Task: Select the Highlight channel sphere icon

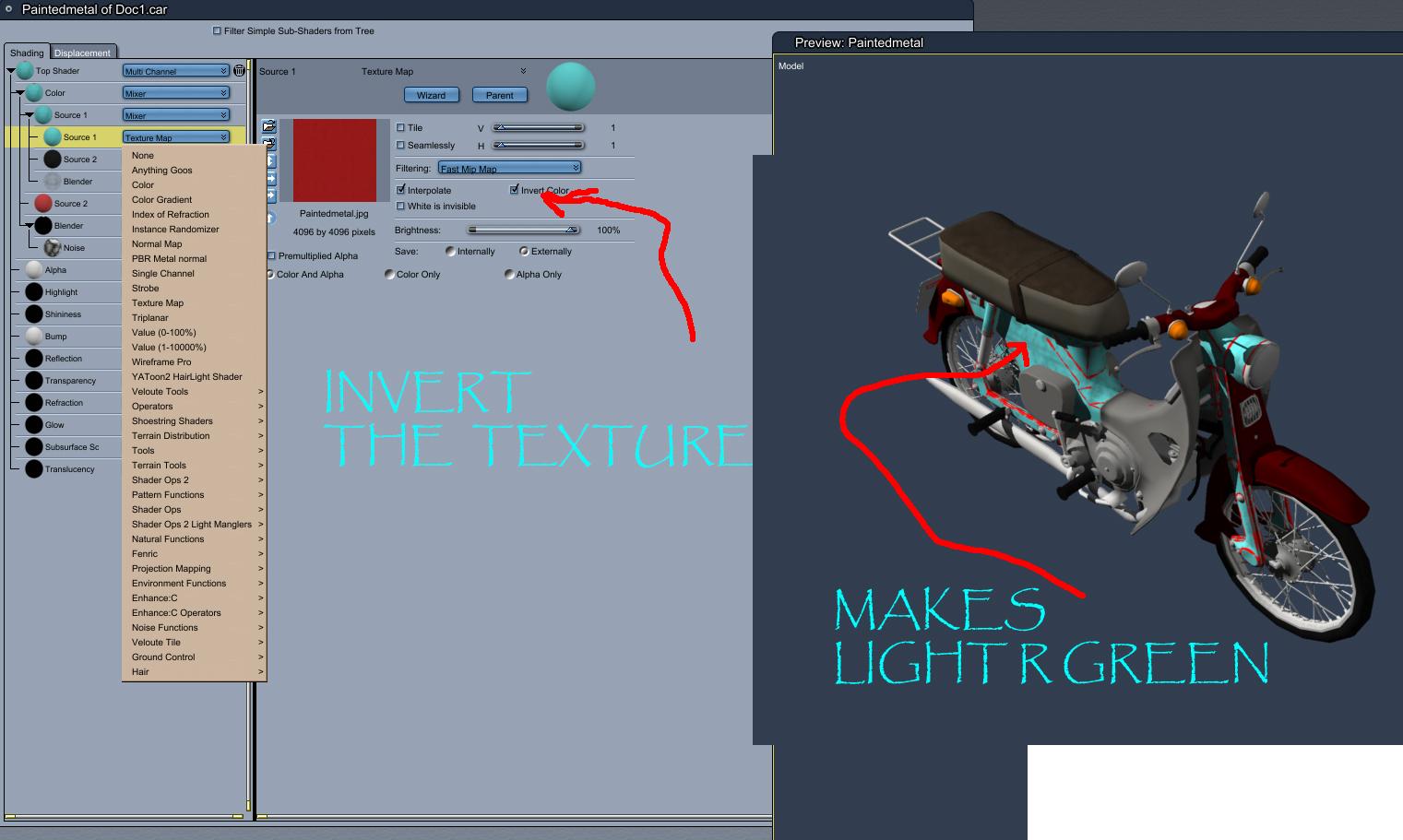Action: [34, 292]
